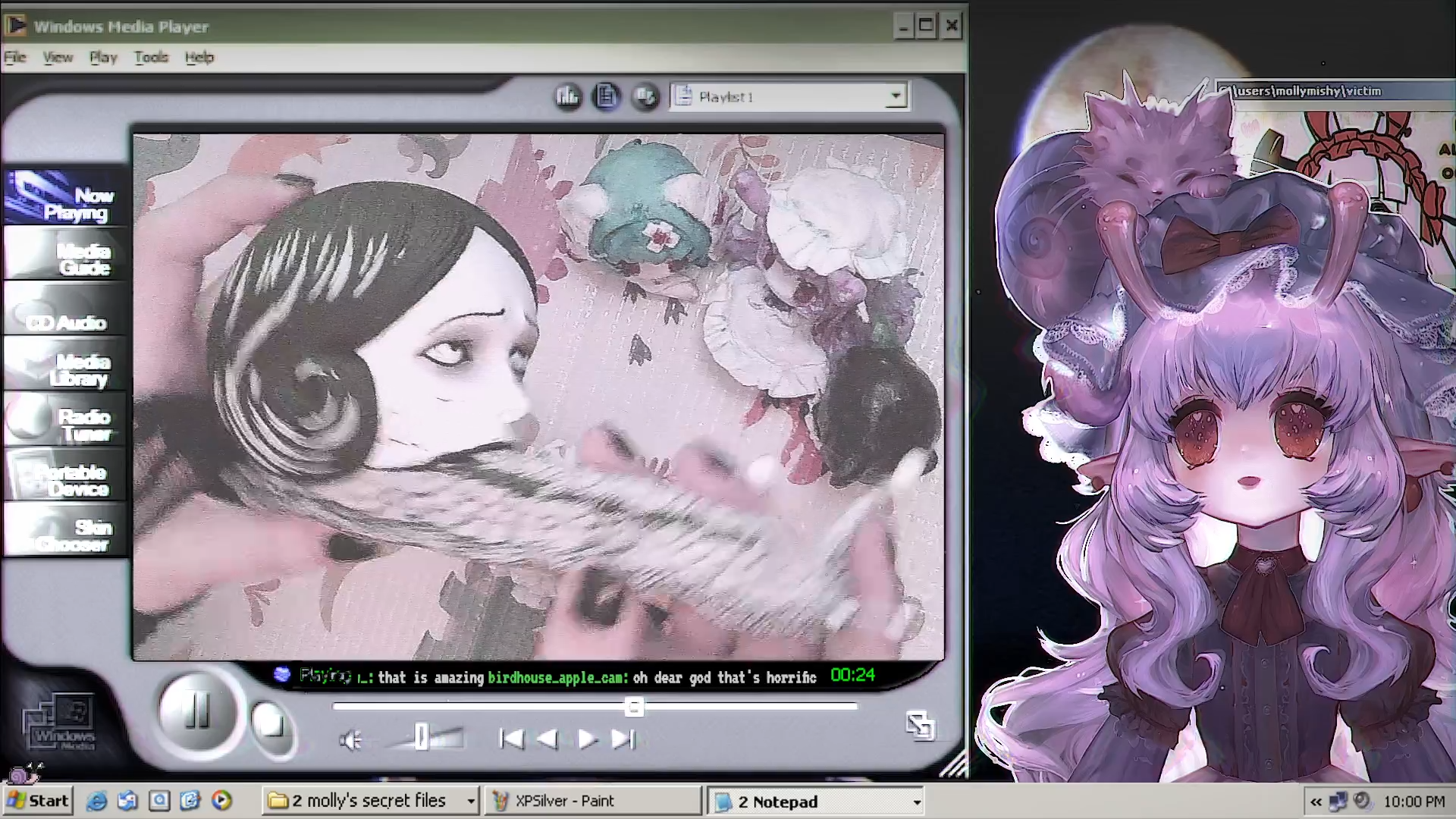Click the shuffle toggle icon beside Playlist dropdown
The image size is (1456, 819).
click(x=645, y=96)
